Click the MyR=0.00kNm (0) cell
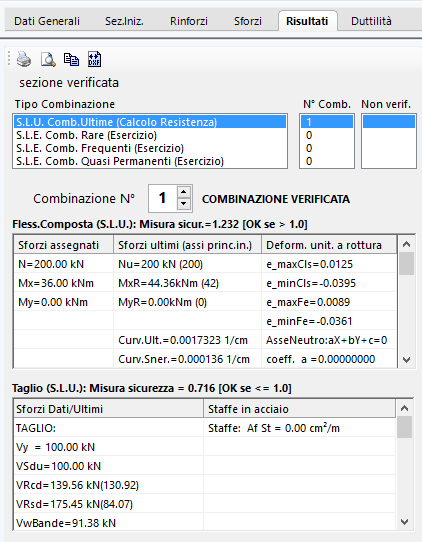The height and width of the screenshot is (542, 422). (187, 302)
